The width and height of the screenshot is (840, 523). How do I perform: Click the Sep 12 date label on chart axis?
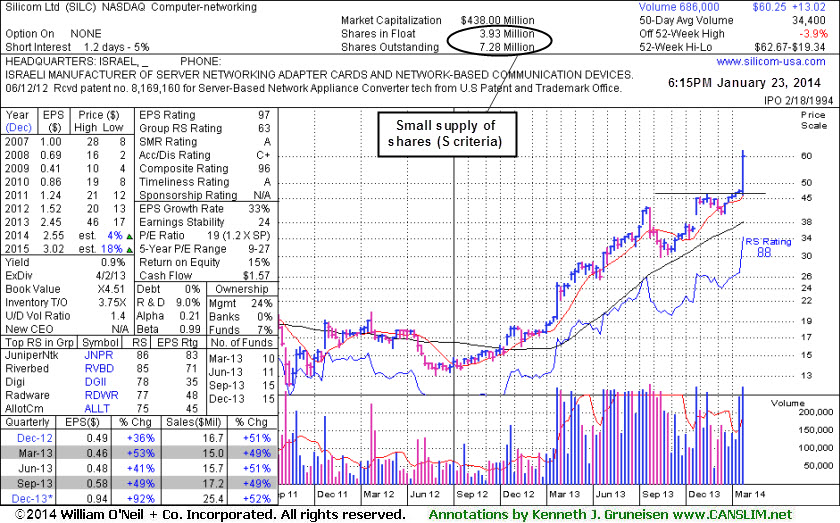click(472, 494)
